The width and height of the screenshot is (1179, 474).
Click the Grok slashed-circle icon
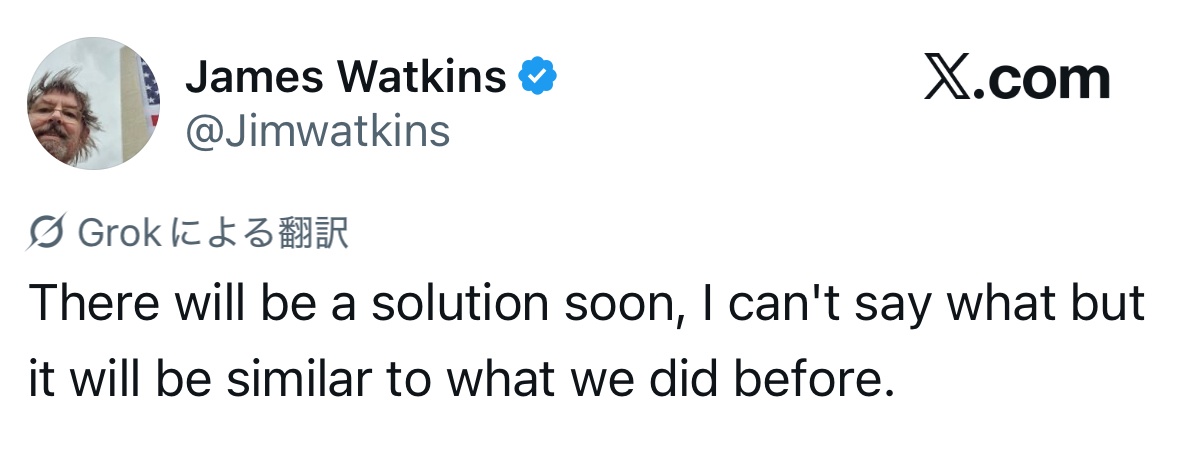coord(49,233)
